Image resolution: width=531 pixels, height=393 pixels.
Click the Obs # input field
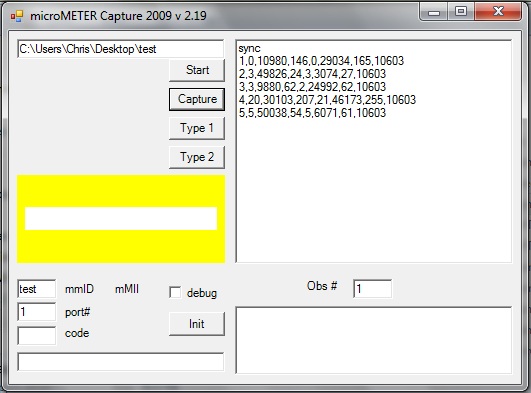pyautogui.click(x=373, y=289)
